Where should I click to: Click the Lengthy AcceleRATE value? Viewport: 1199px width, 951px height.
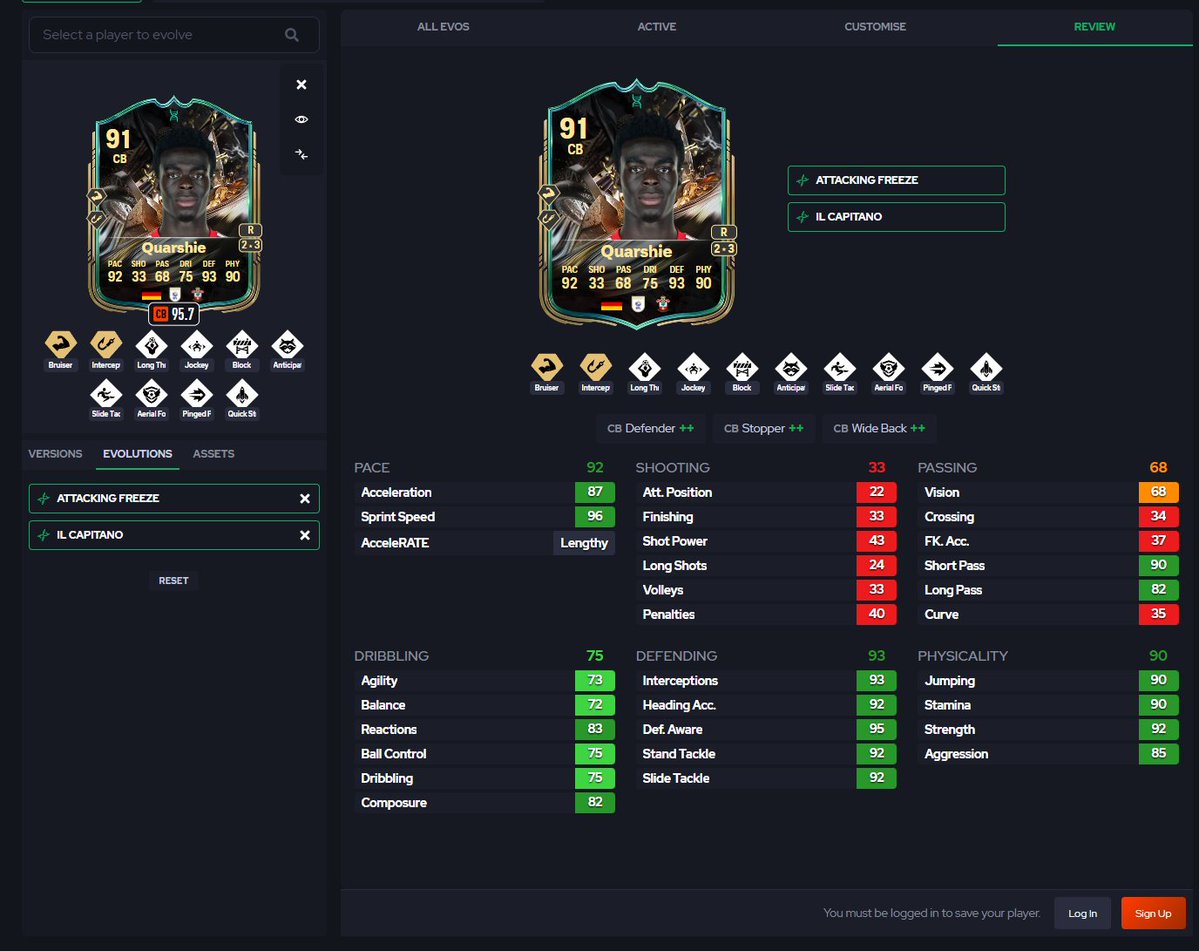coord(584,543)
